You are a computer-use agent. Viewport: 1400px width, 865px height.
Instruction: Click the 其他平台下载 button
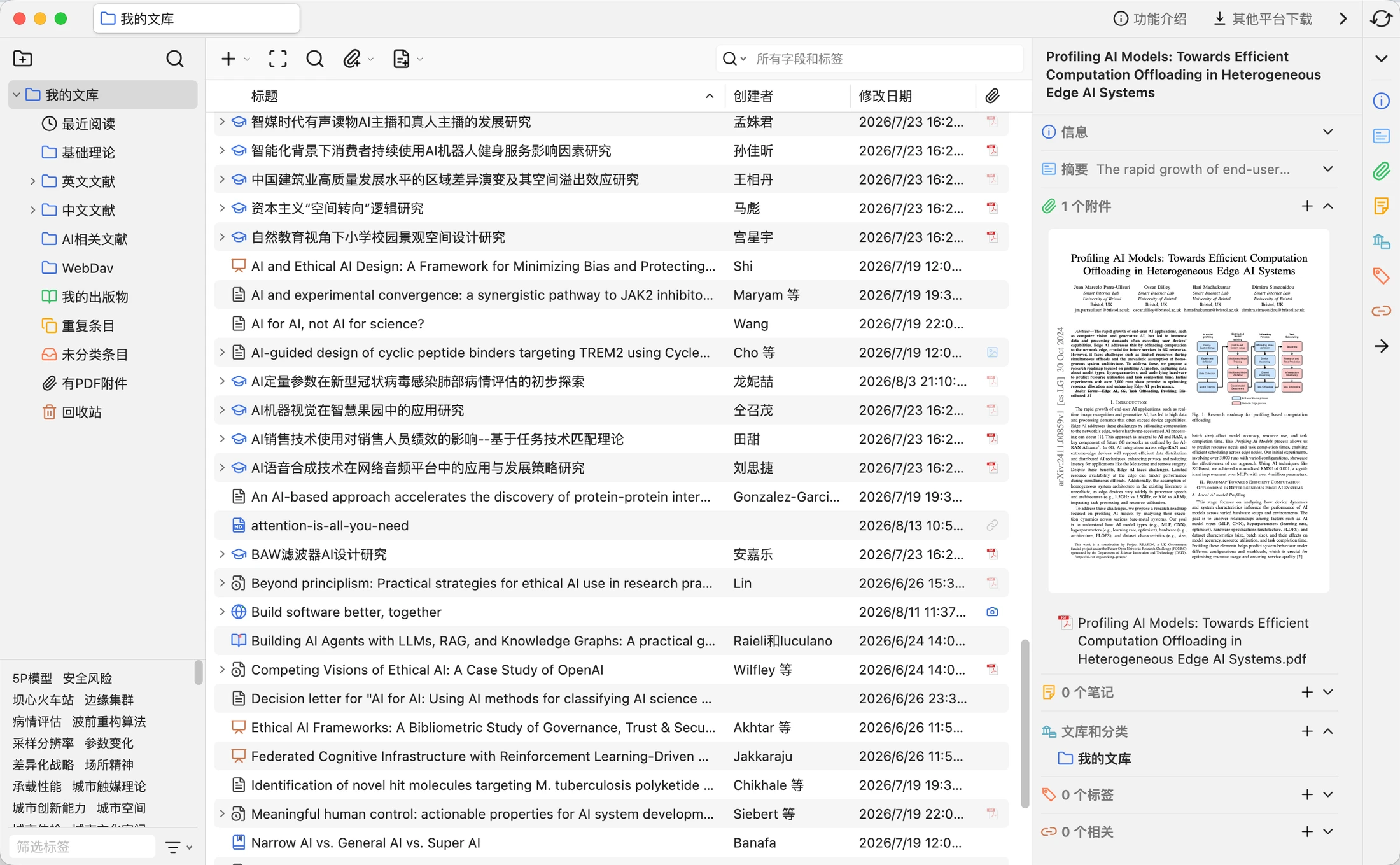[1263, 18]
